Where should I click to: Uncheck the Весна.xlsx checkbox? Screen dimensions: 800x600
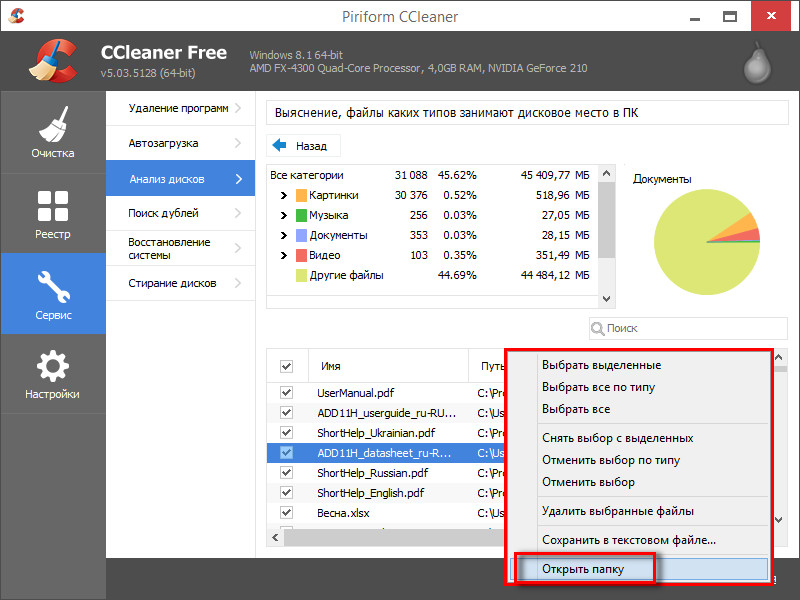286,513
